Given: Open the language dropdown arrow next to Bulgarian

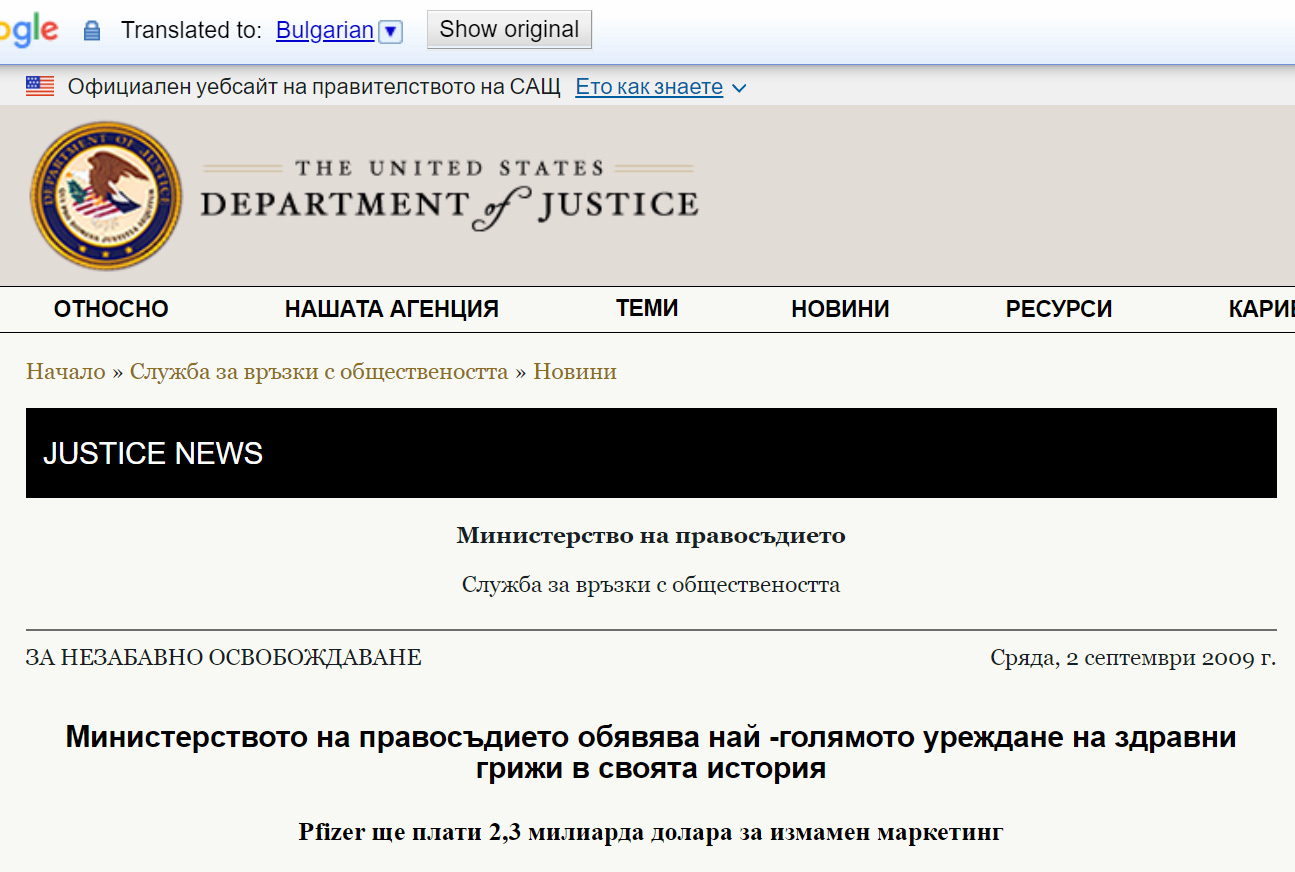Looking at the screenshot, I should point(391,32).
